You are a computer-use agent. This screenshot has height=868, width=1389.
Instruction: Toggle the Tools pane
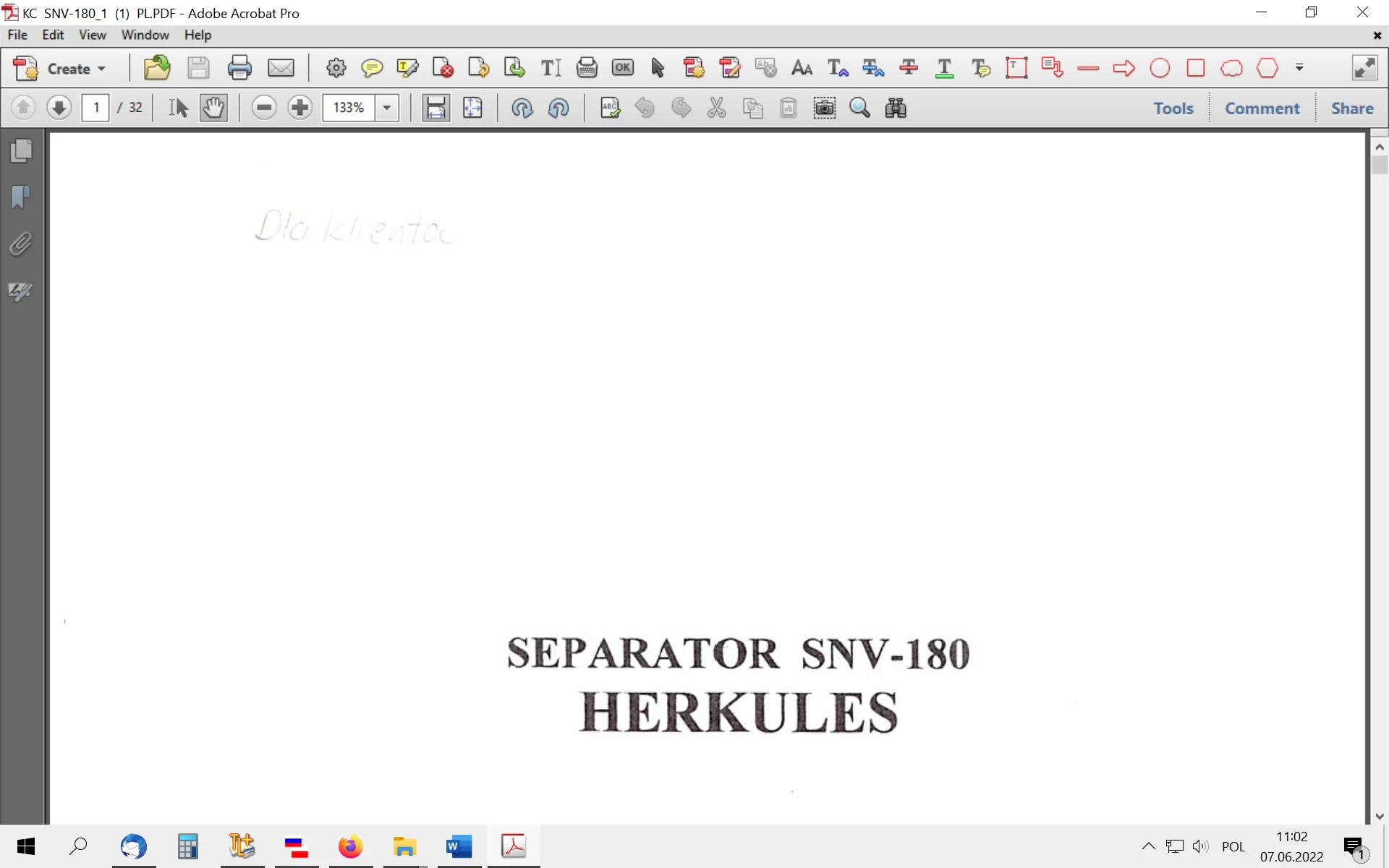click(x=1173, y=108)
